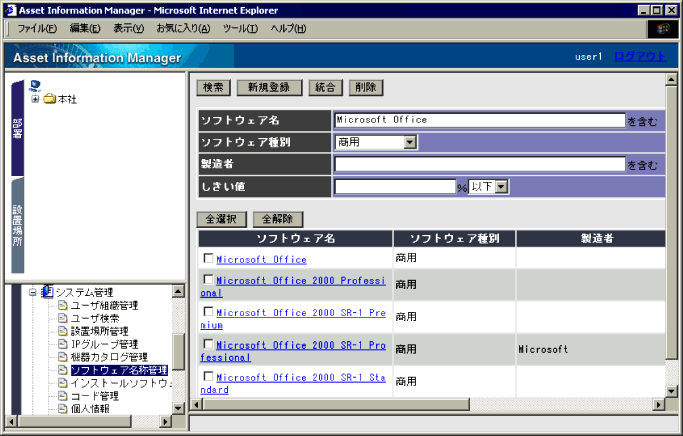Click the ログアウト link
The image size is (683, 436).
[640, 57]
